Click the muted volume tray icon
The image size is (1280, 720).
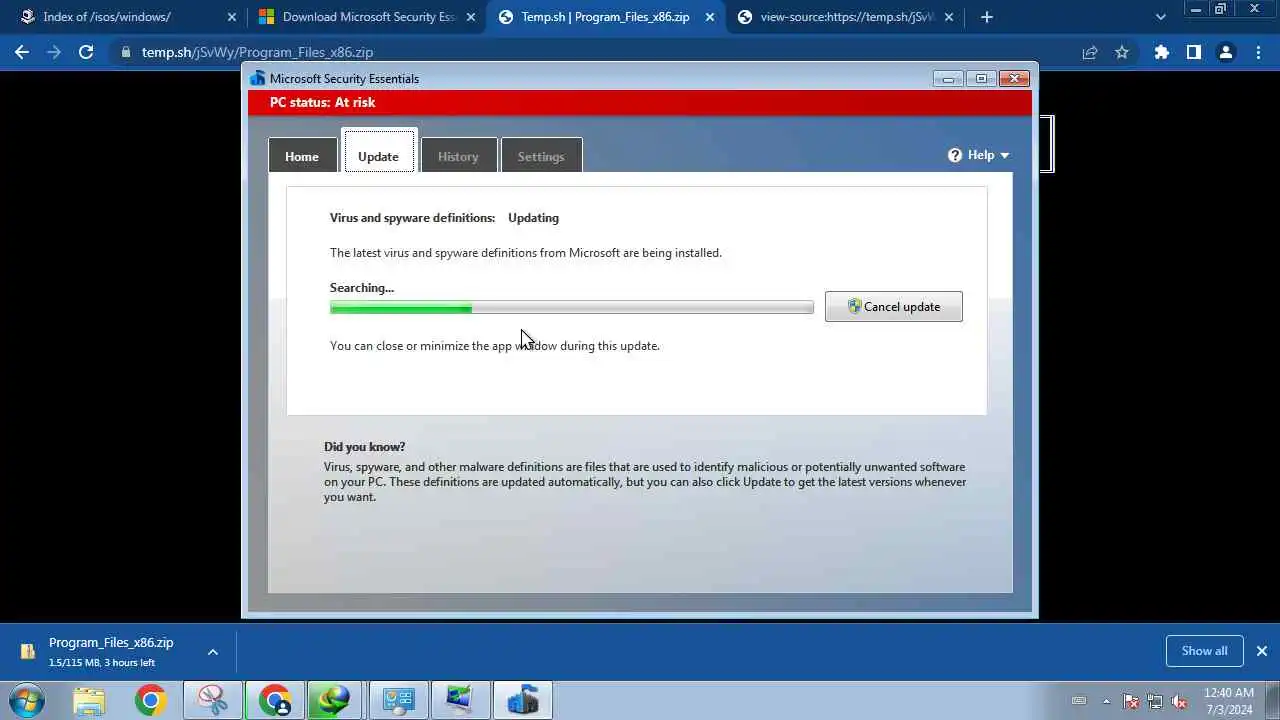pyautogui.click(x=1179, y=701)
